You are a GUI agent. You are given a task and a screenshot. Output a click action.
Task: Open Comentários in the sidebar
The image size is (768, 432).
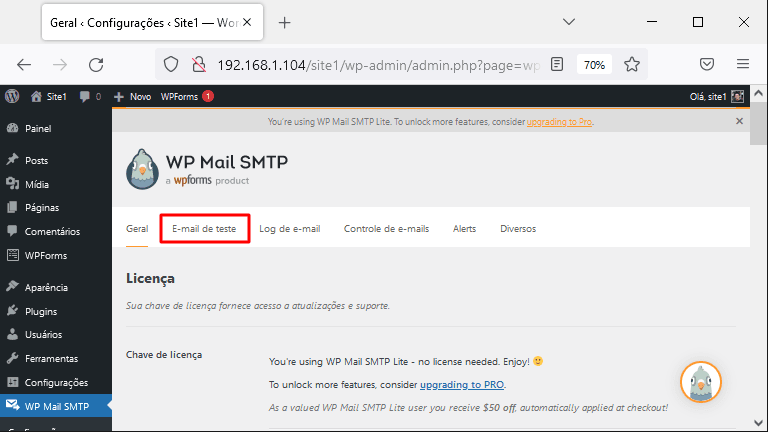click(x=52, y=232)
